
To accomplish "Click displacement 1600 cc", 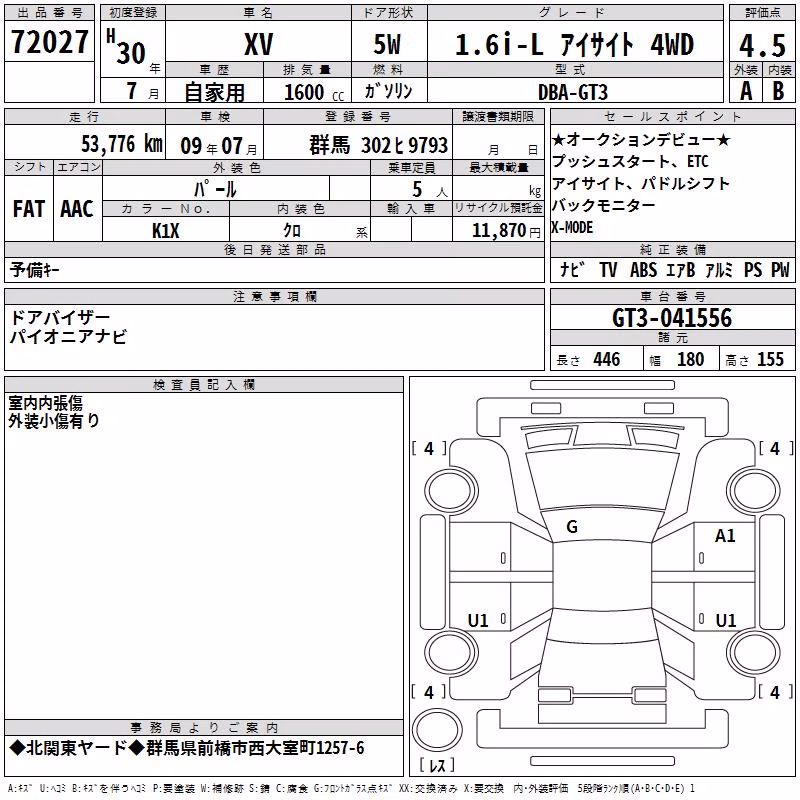I will [x=314, y=92].
